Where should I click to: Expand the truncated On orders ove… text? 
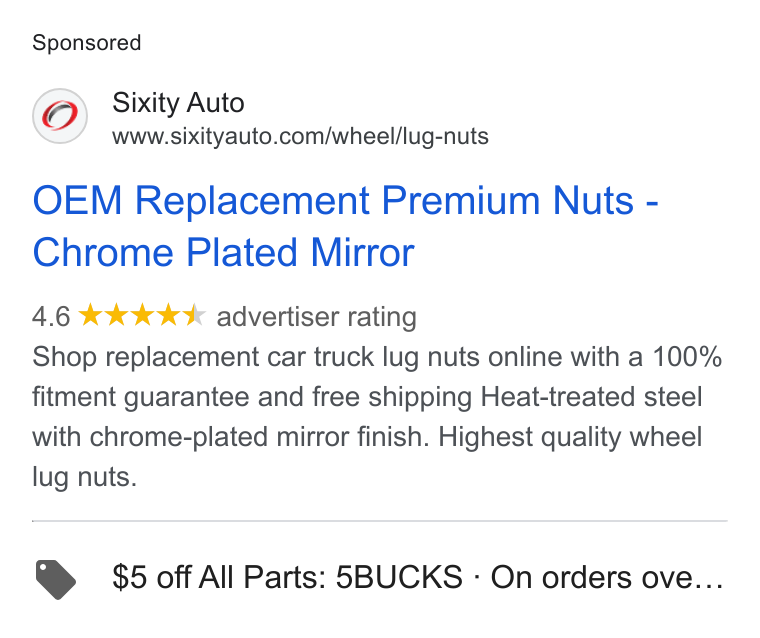607,577
